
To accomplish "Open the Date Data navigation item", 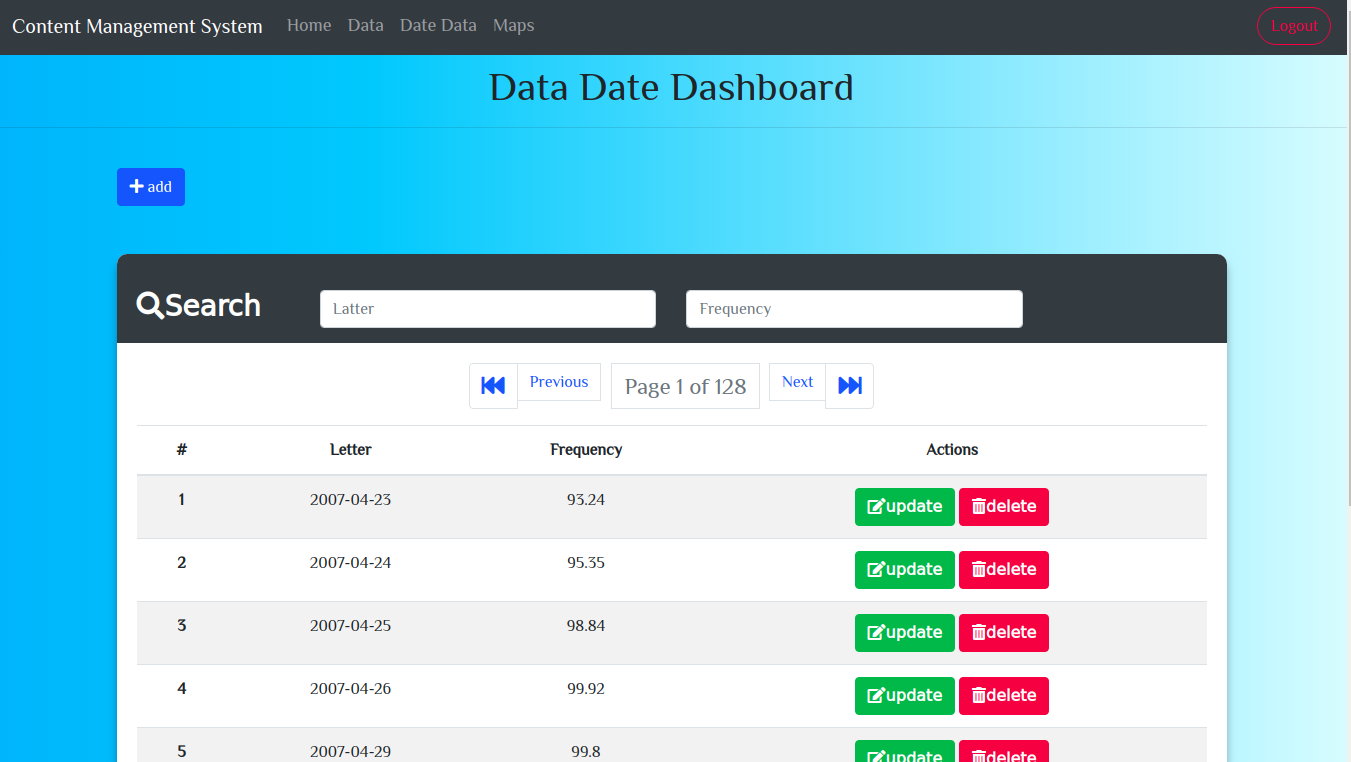I will point(438,25).
